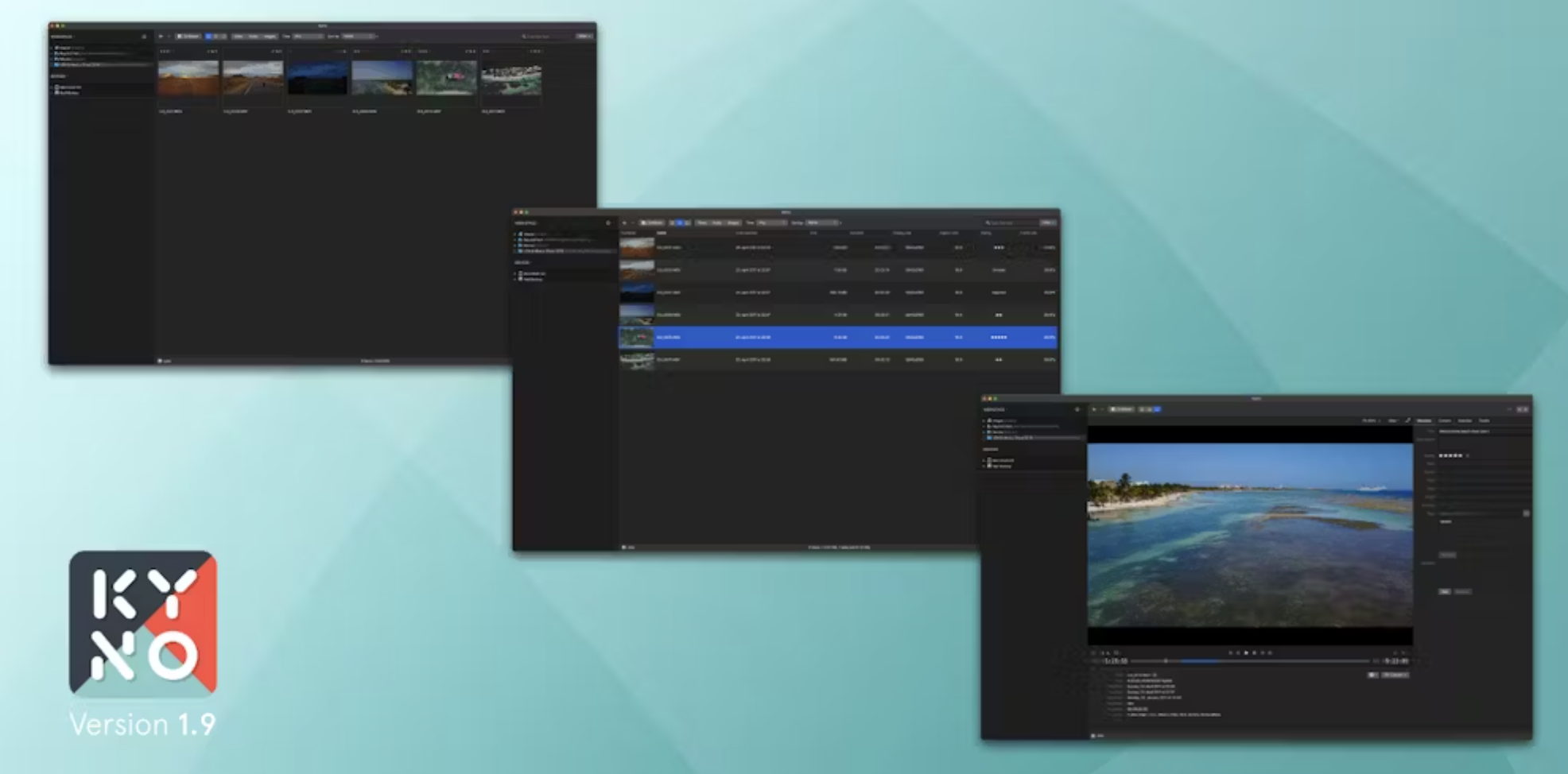The height and width of the screenshot is (774, 1568).
Task: Select the detail view icon in the player toolbar
Action: point(1157,408)
